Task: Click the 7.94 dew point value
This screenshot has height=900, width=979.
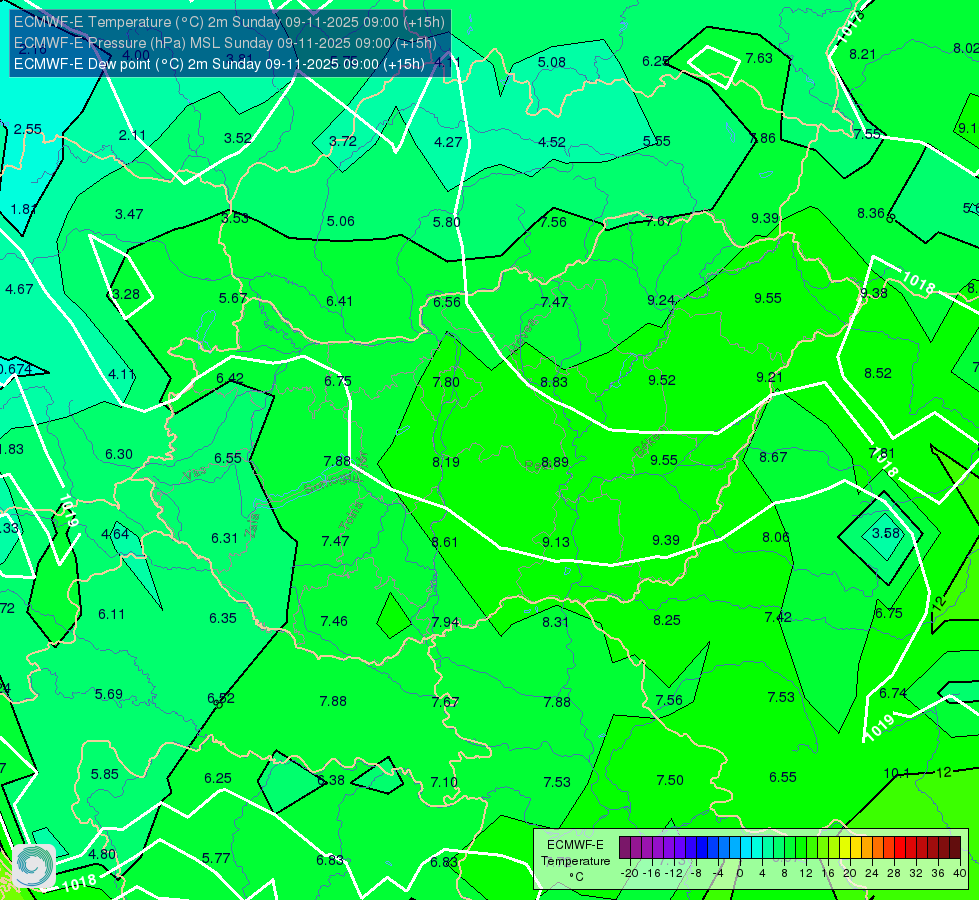Action: 445,623
